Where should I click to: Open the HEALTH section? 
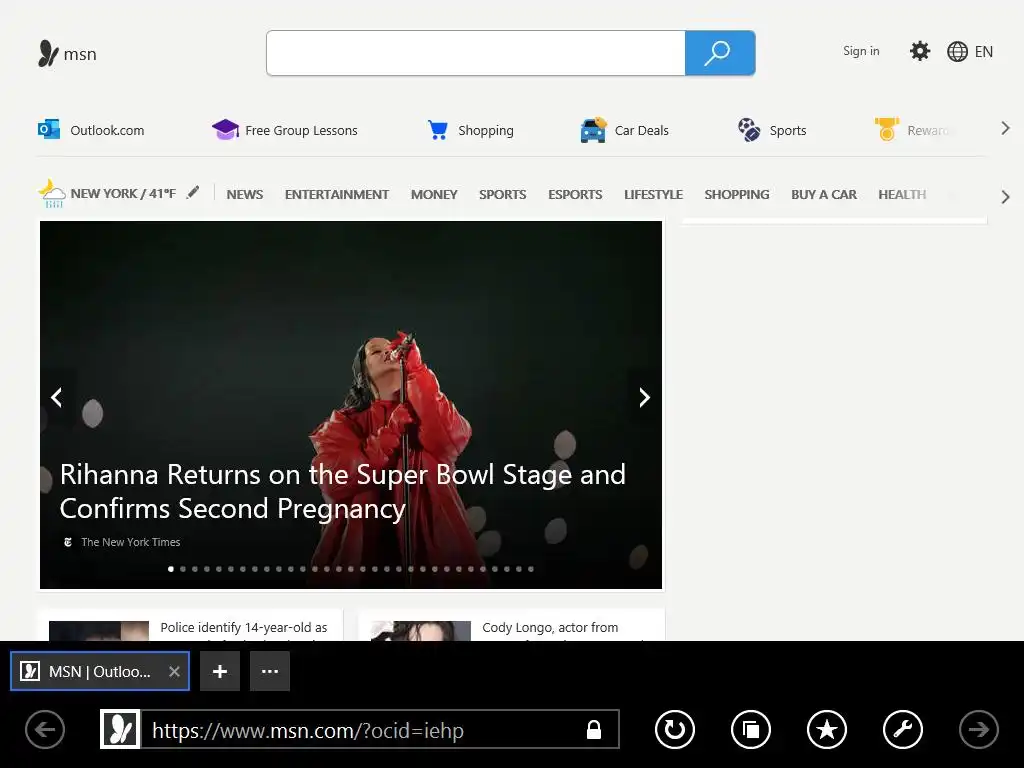coord(902,195)
